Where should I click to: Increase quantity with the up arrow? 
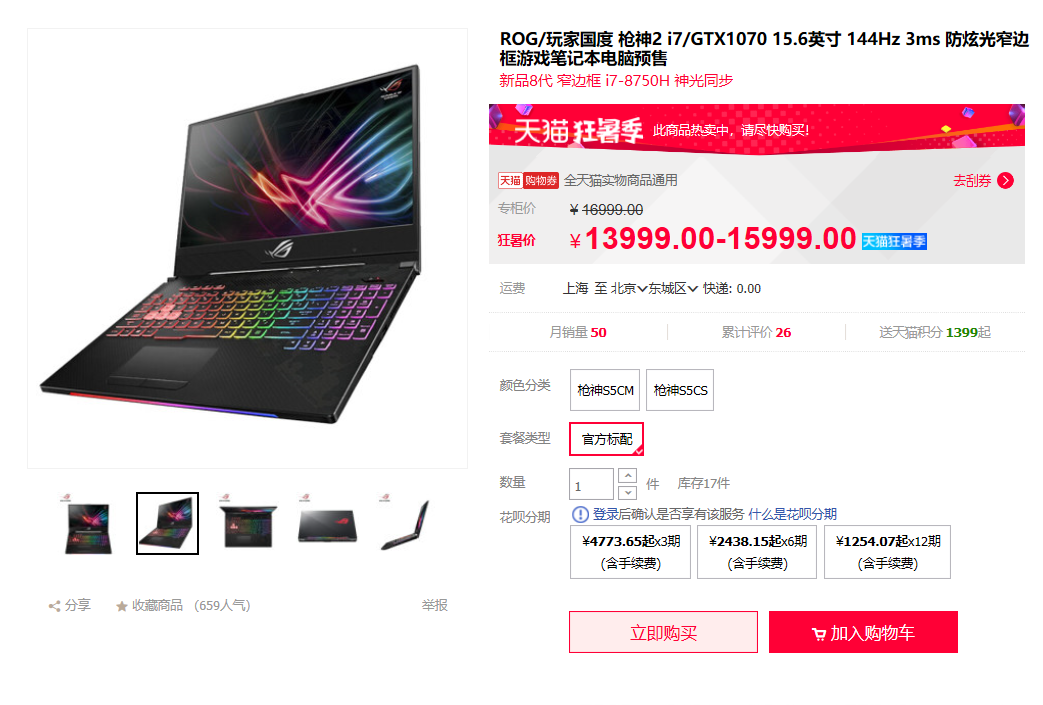click(x=627, y=476)
